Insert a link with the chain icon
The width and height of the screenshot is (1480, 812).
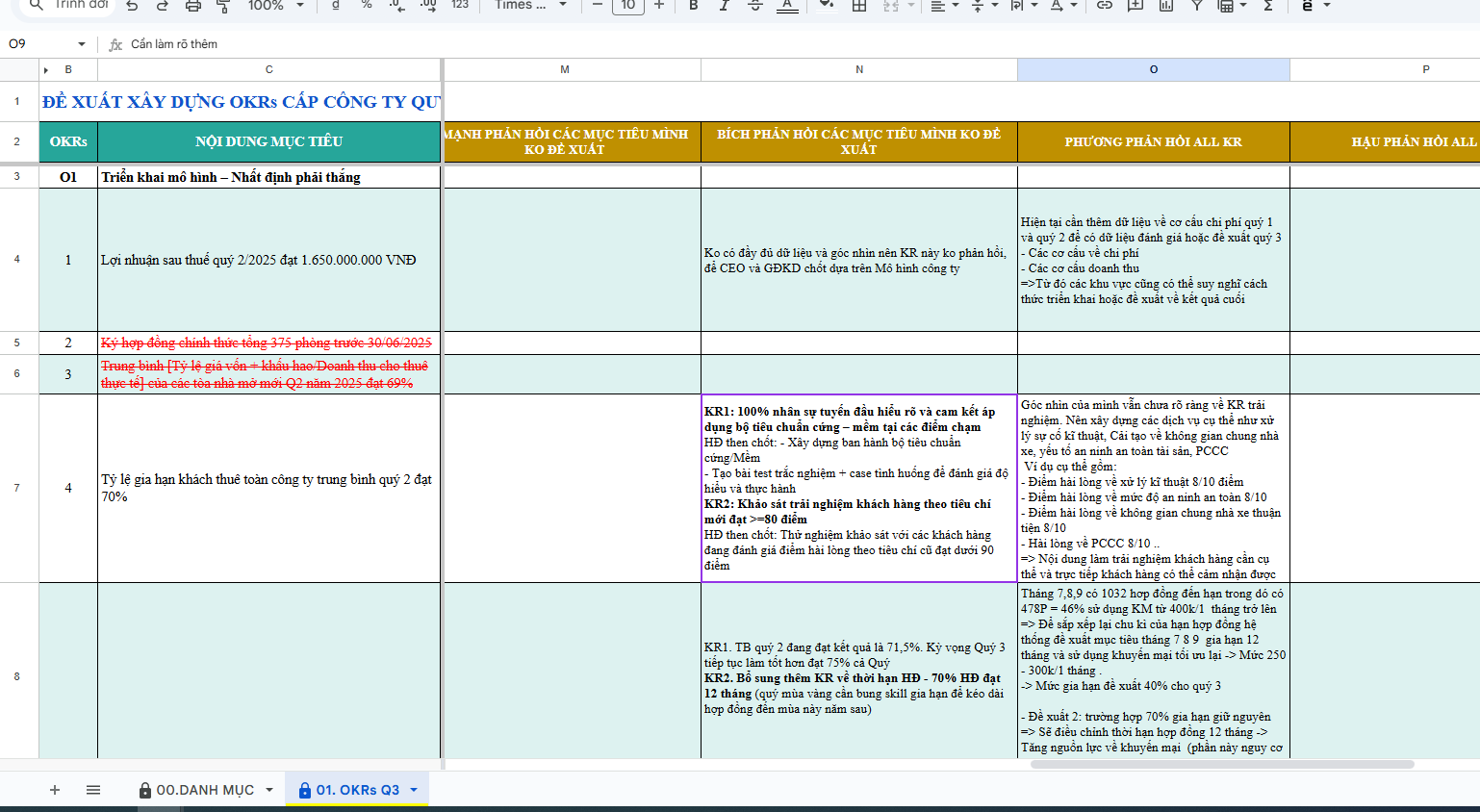pyautogui.click(x=1105, y=6)
